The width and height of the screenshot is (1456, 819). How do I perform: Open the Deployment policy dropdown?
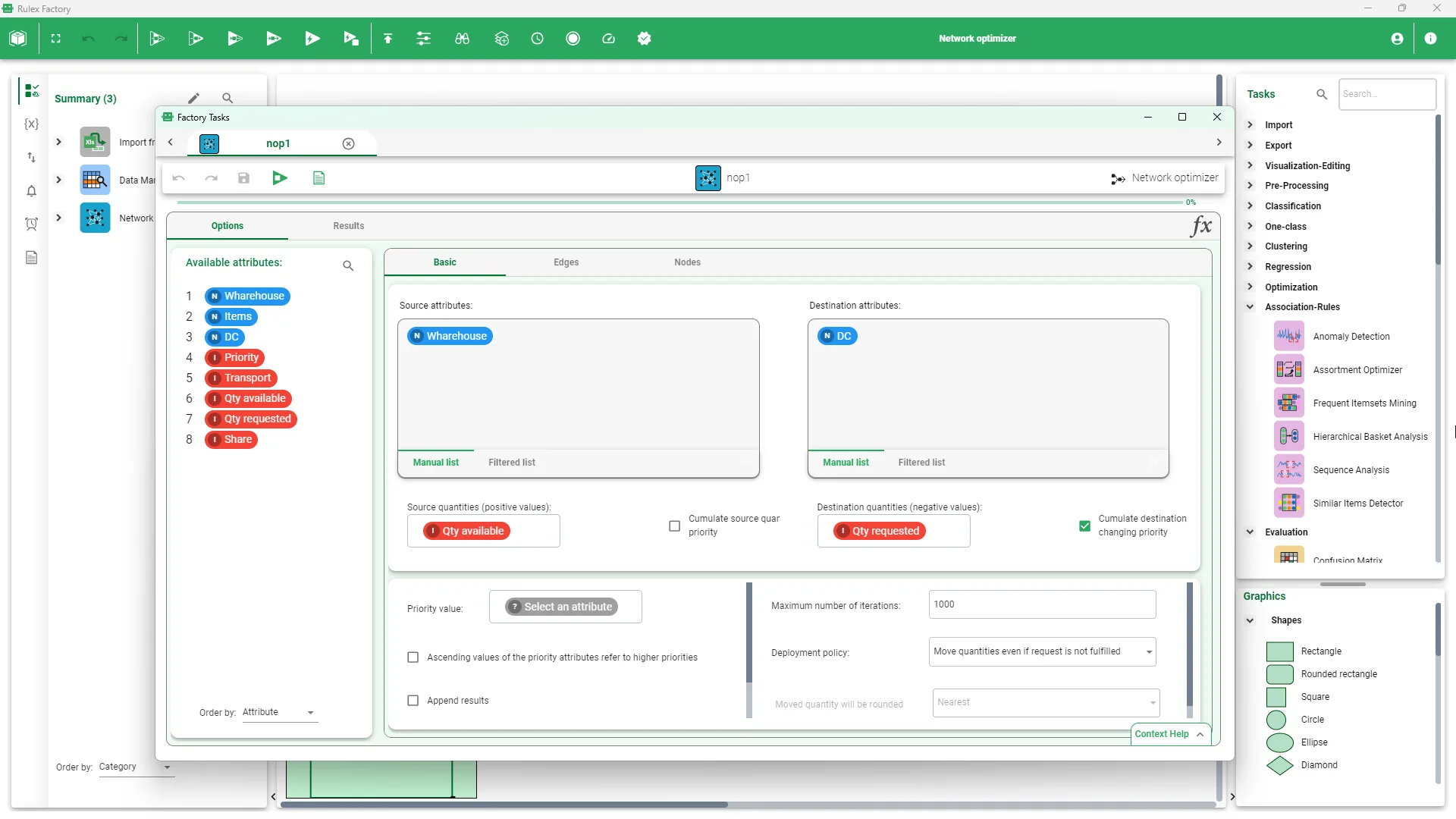pos(1042,651)
